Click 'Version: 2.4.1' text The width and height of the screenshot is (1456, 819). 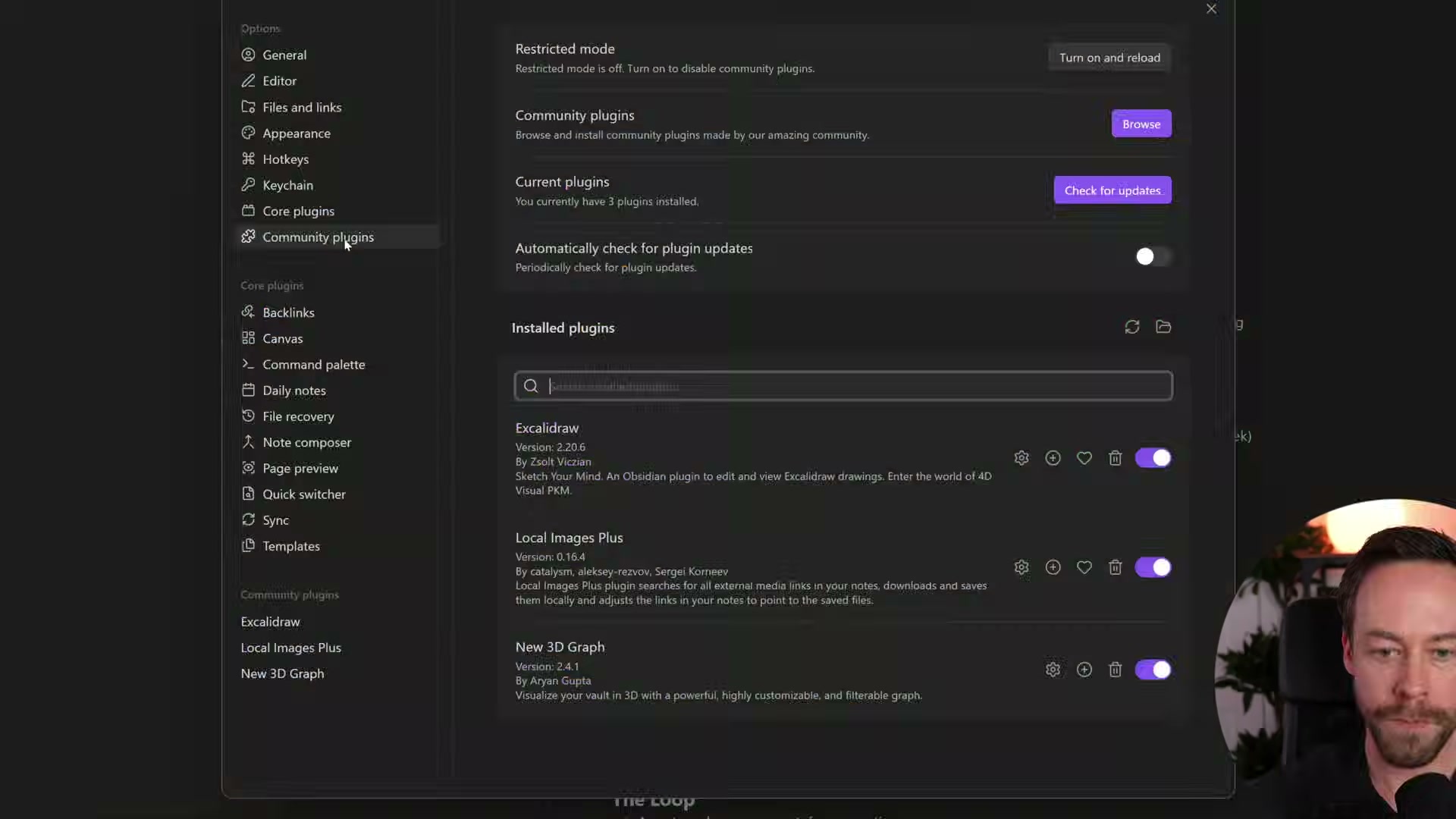(x=547, y=667)
